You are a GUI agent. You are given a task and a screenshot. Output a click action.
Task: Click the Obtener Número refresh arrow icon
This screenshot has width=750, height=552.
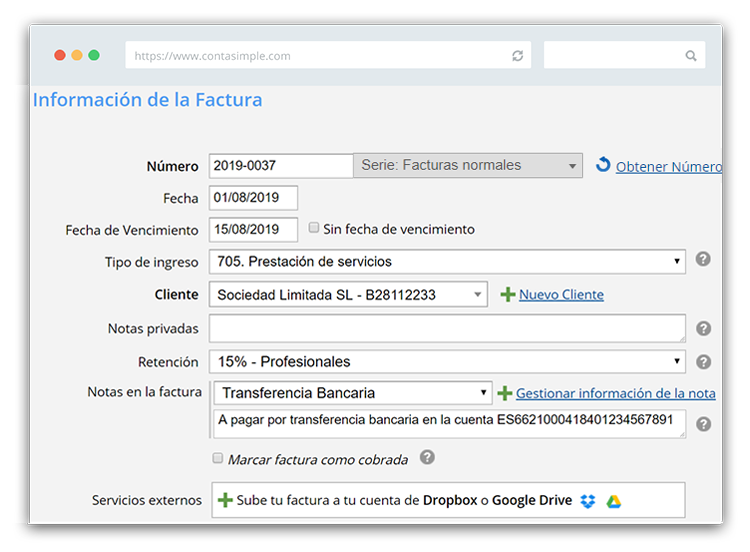click(x=603, y=165)
